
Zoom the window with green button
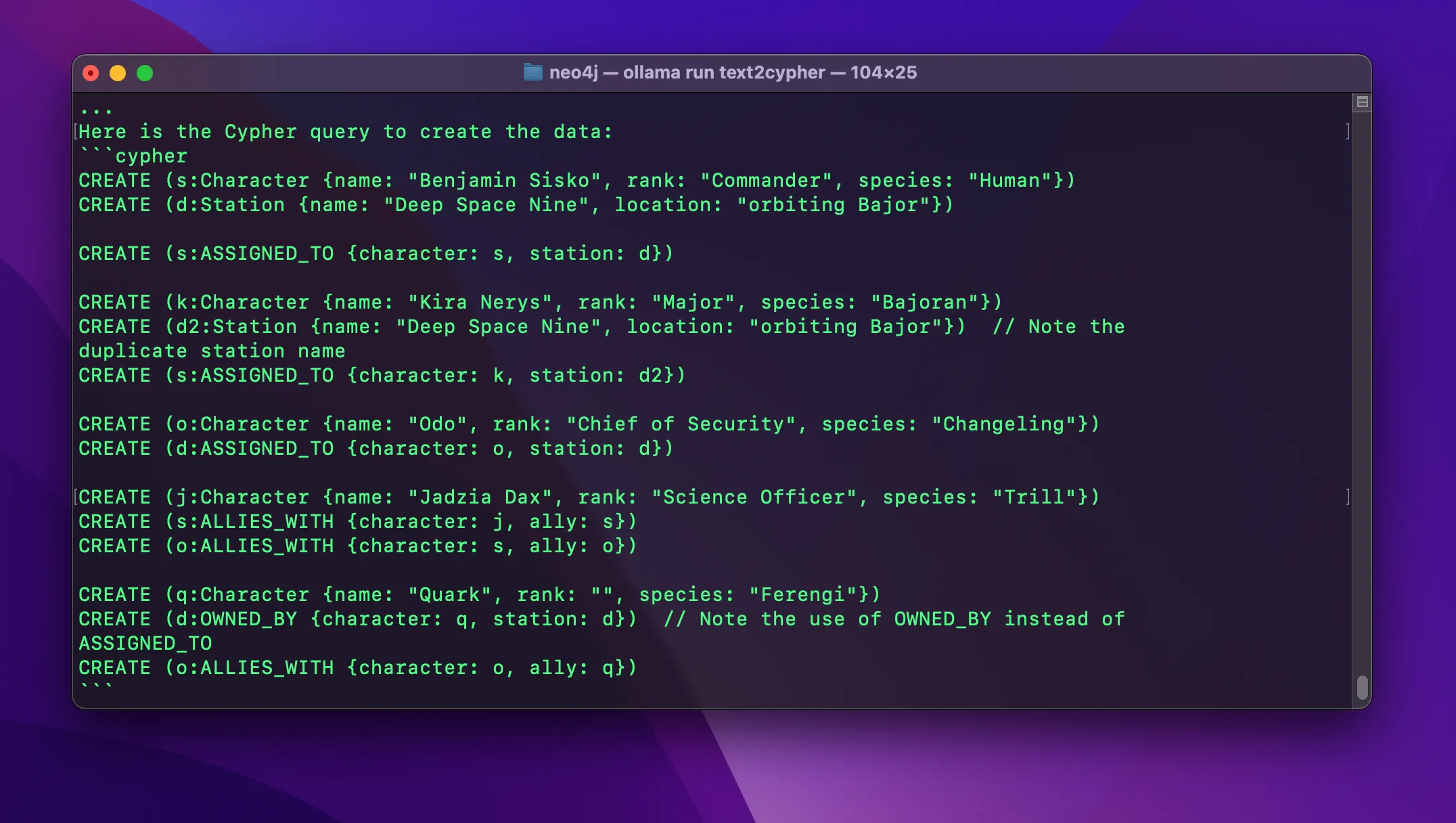coord(145,73)
